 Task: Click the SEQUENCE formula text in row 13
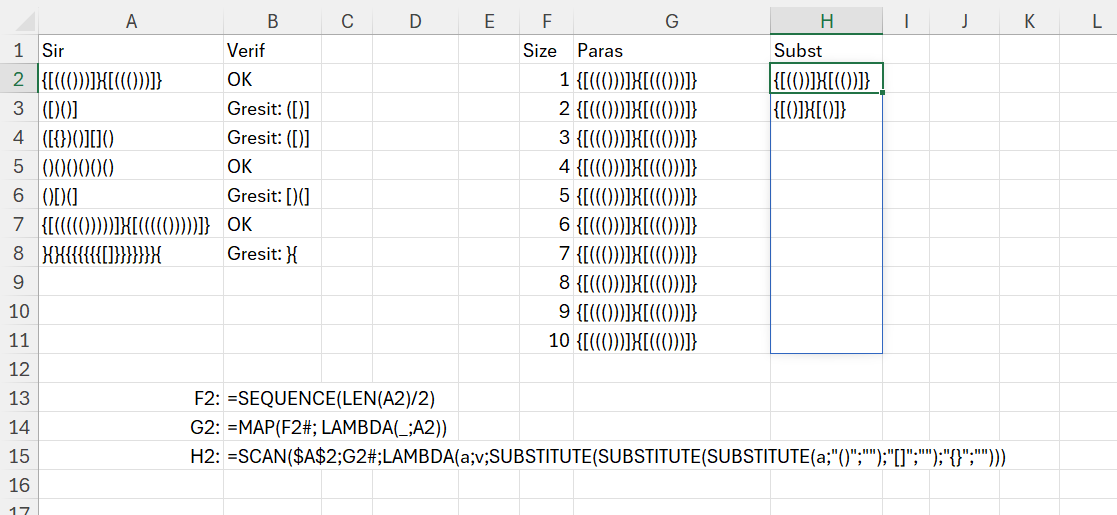[331, 399]
